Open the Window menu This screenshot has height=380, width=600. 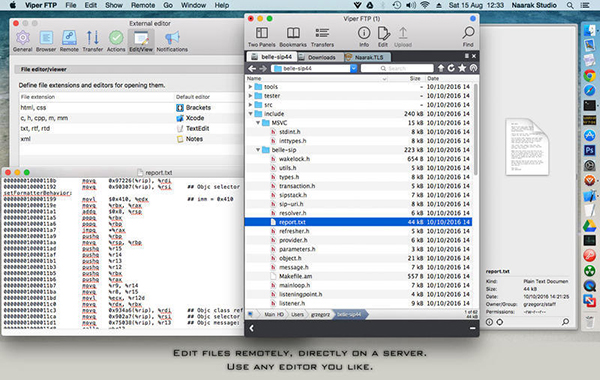(193, 5)
